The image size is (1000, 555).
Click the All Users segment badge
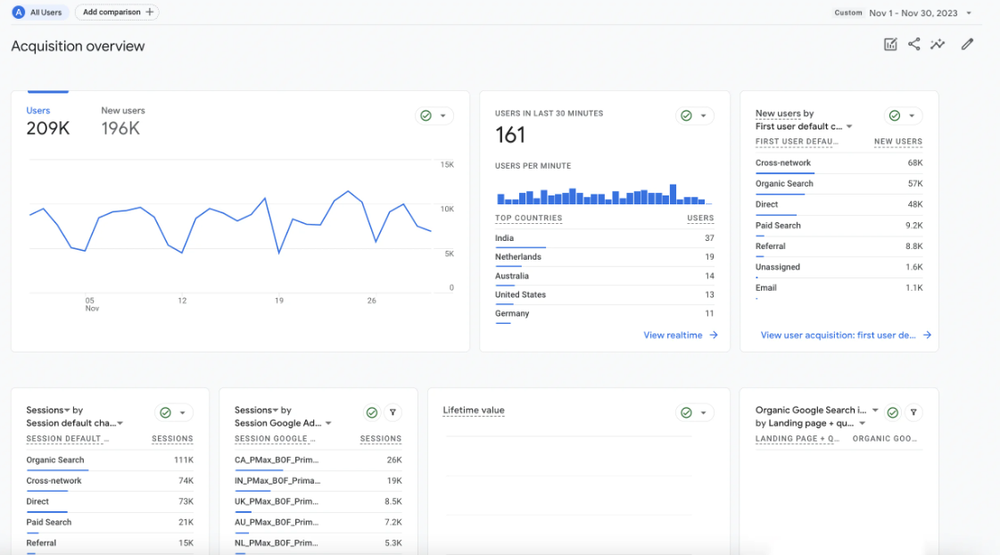point(38,12)
